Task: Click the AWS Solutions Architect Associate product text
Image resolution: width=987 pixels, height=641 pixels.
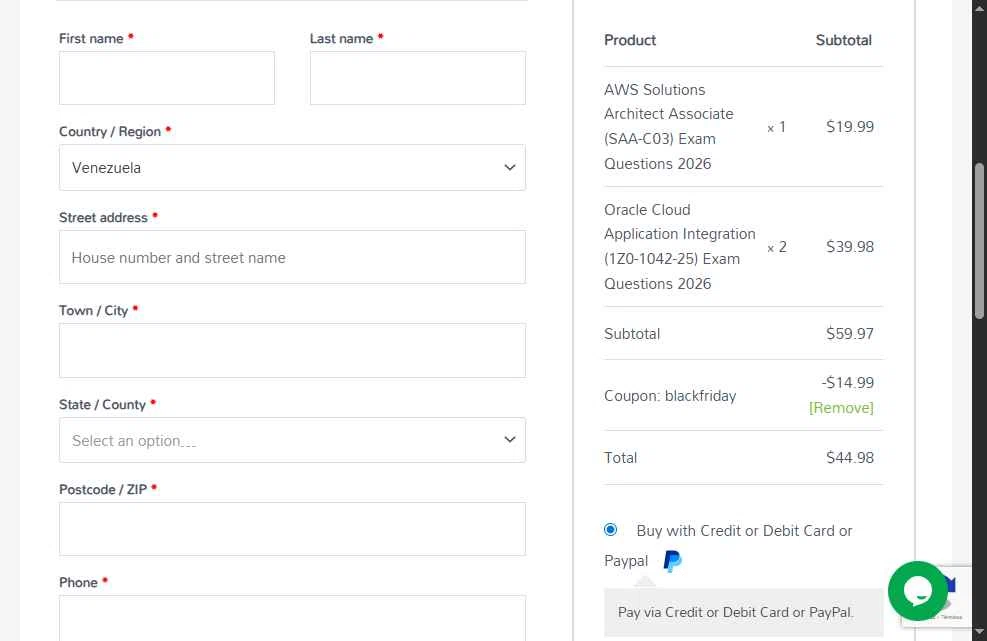Action: tap(668, 127)
